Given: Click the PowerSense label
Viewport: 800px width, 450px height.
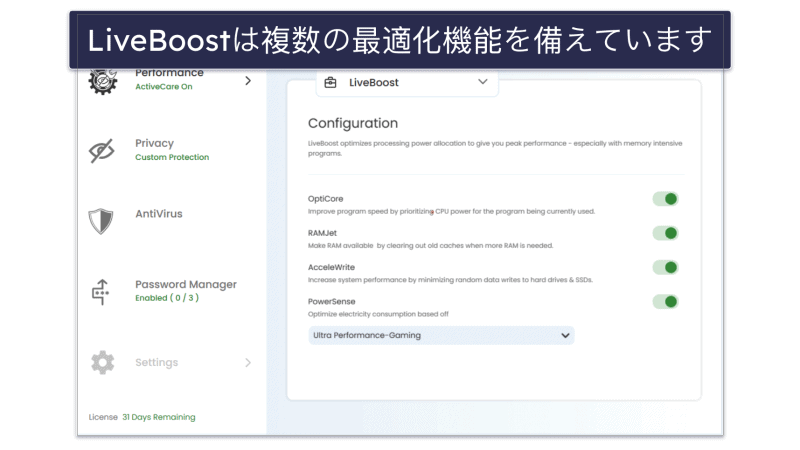Looking at the screenshot, I should point(332,301).
